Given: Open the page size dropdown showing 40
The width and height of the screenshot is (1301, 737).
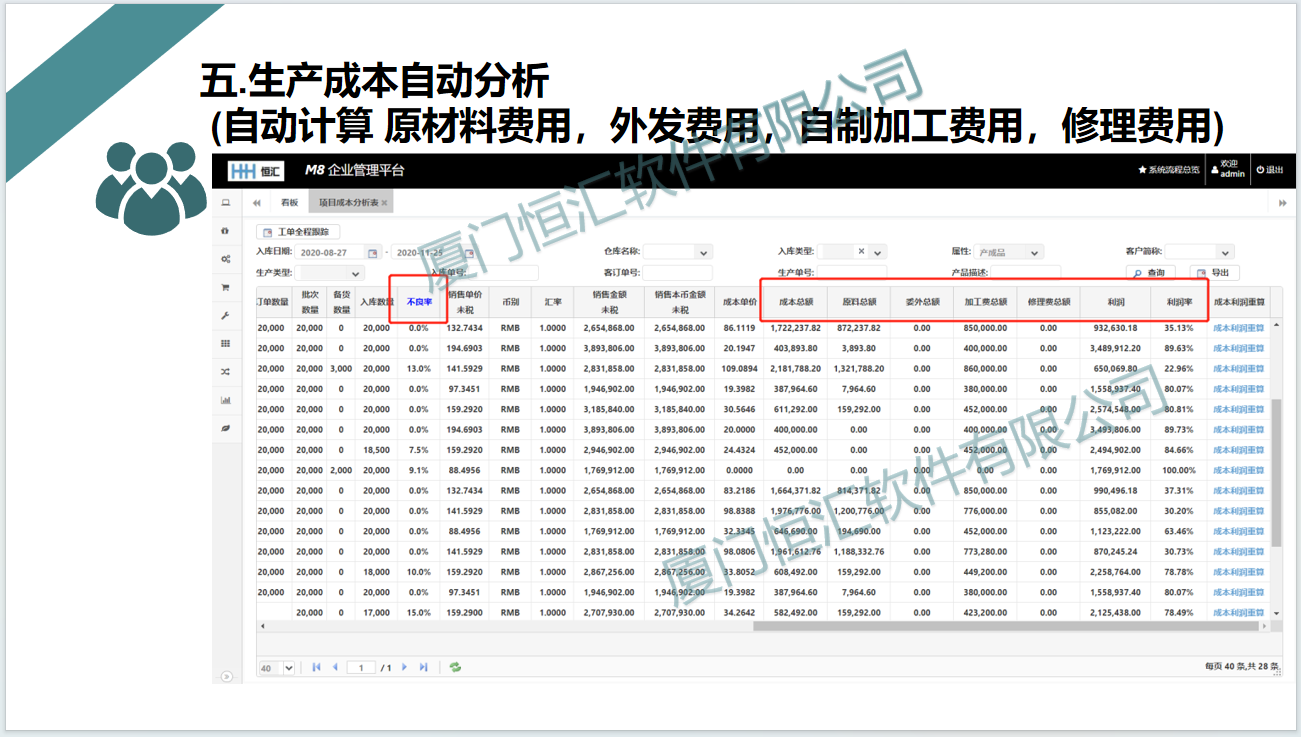Looking at the screenshot, I should (x=289, y=667).
